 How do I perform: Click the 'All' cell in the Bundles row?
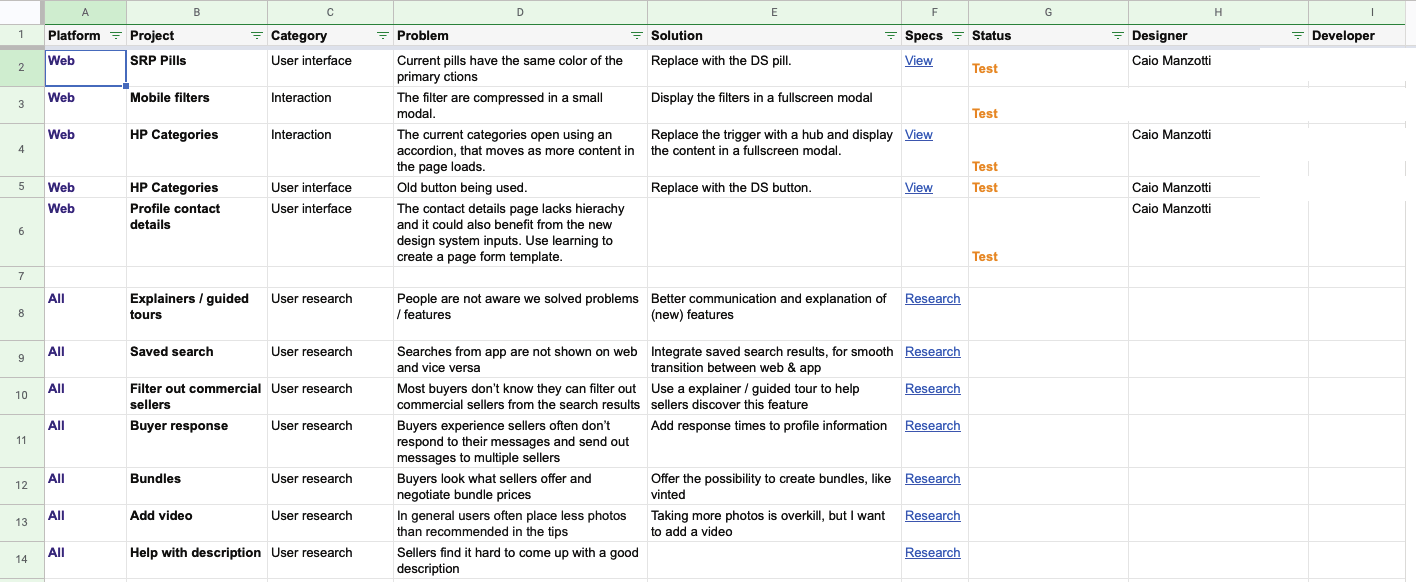tap(85, 486)
